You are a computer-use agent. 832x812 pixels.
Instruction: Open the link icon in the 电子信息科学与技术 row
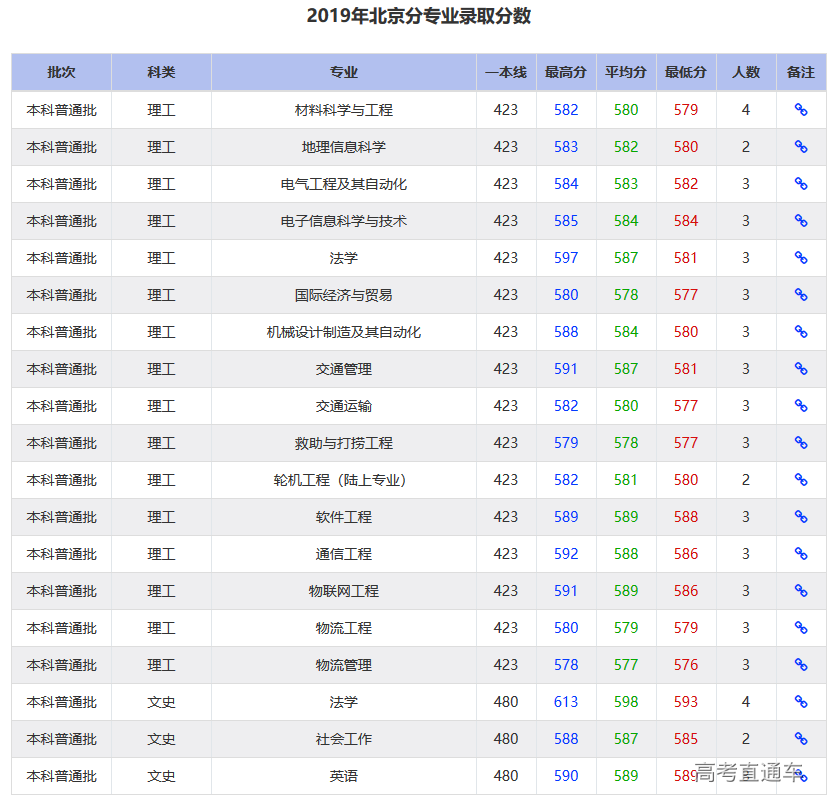pos(801,221)
